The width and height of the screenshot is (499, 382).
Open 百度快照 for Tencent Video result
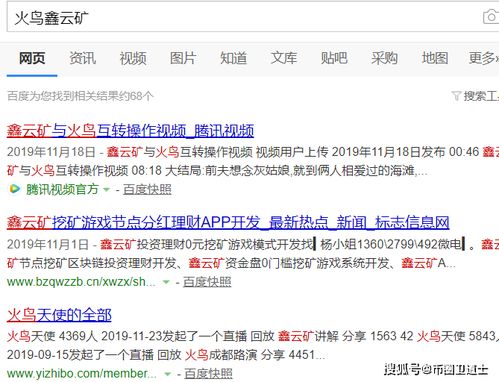pos(147,189)
